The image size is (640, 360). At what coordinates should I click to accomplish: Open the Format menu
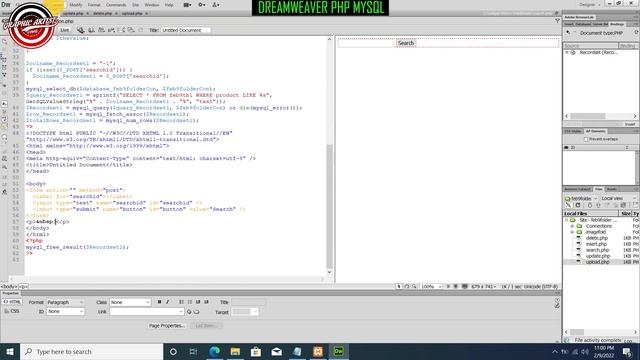[x=94, y=5]
